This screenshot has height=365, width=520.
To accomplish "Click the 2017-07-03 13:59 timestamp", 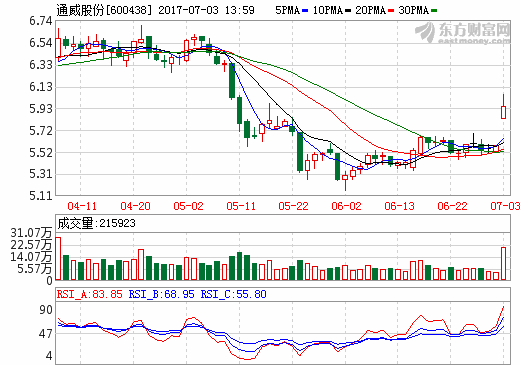I will tap(206, 10).
